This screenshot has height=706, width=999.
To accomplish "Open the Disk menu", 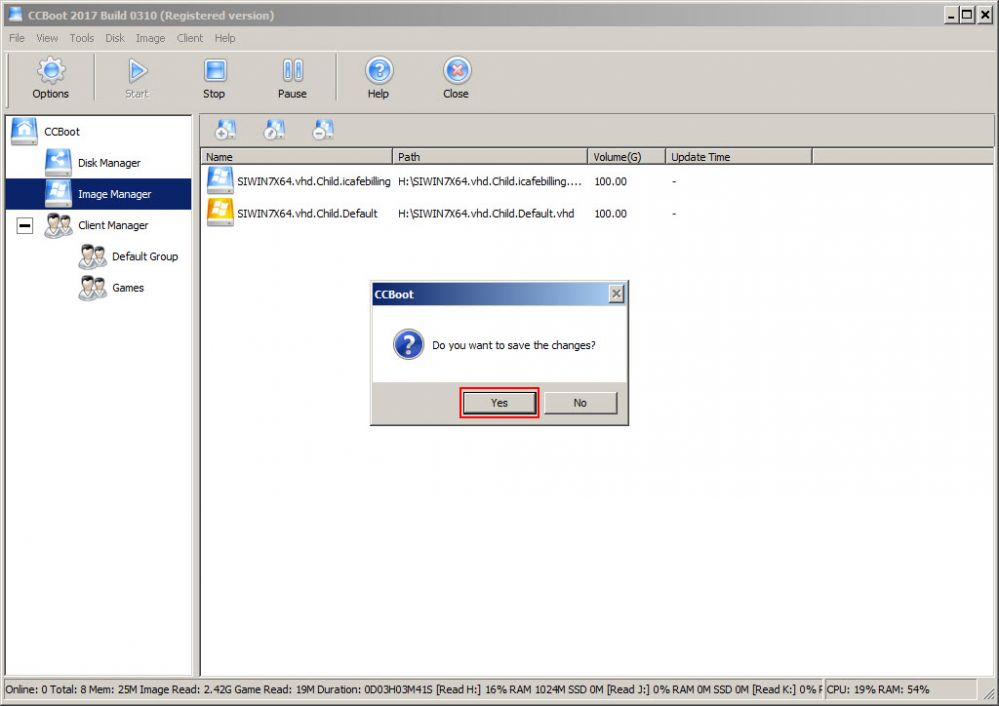I will pos(115,38).
